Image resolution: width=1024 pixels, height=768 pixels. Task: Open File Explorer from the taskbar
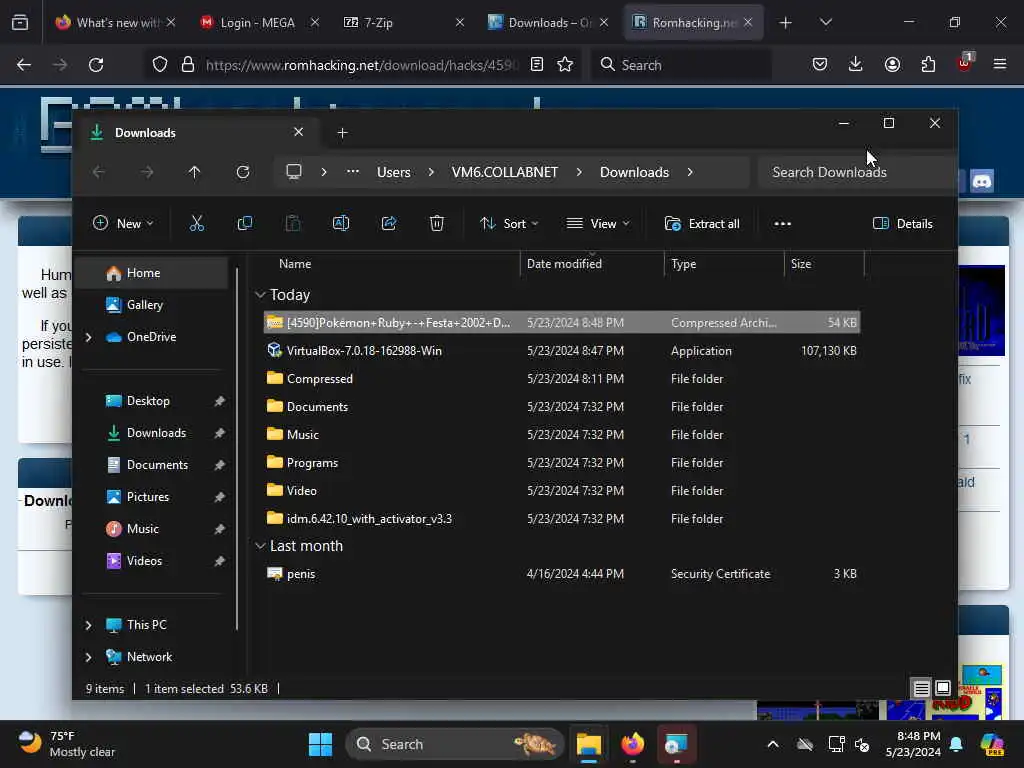tap(589, 744)
